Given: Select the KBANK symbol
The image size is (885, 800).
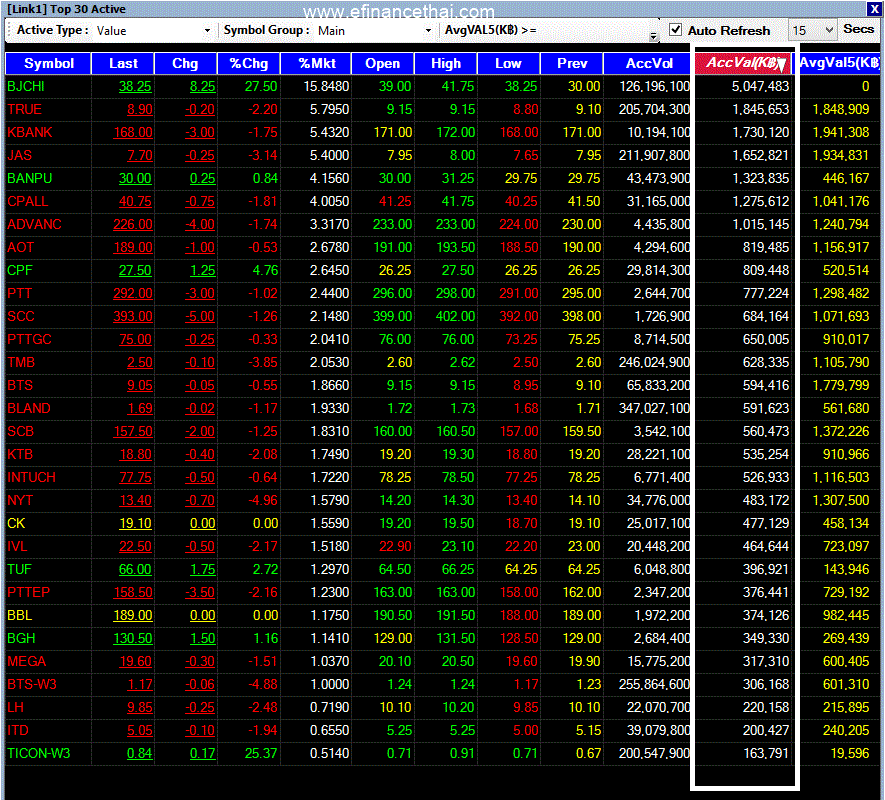Looking at the screenshot, I should (x=29, y=132).
